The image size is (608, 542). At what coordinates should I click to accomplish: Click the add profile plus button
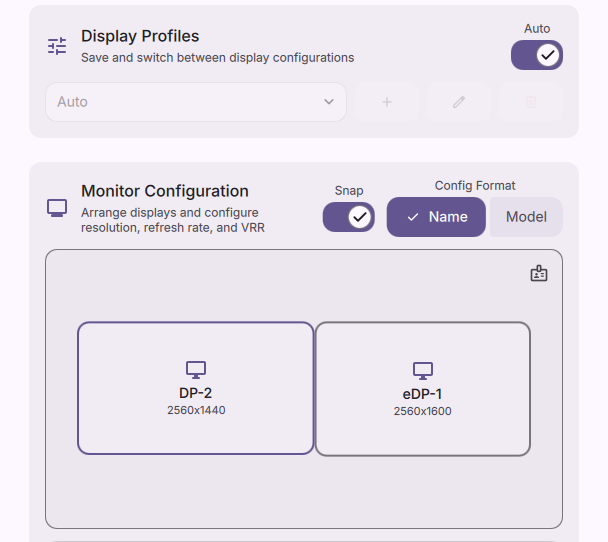[387, 102]
